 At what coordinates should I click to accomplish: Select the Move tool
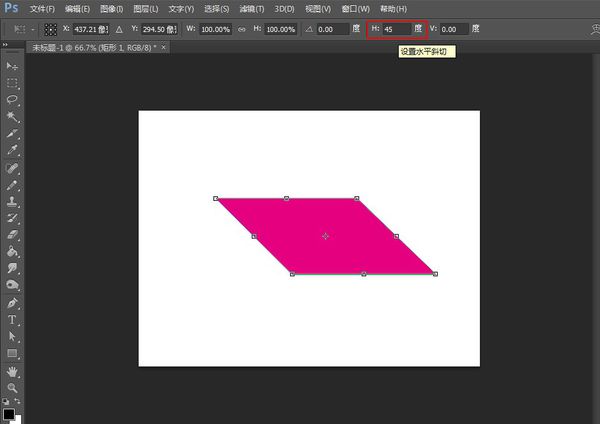click(13, 65)
